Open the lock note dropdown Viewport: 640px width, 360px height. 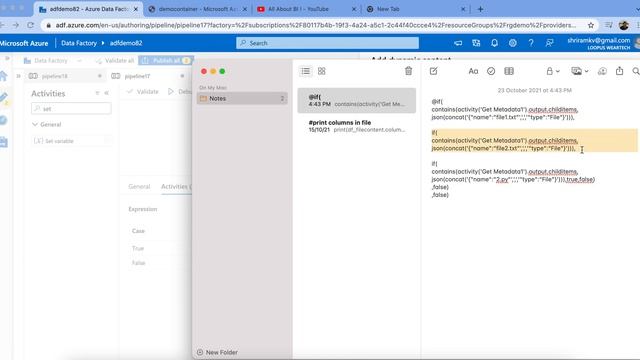tap(553, 71)
